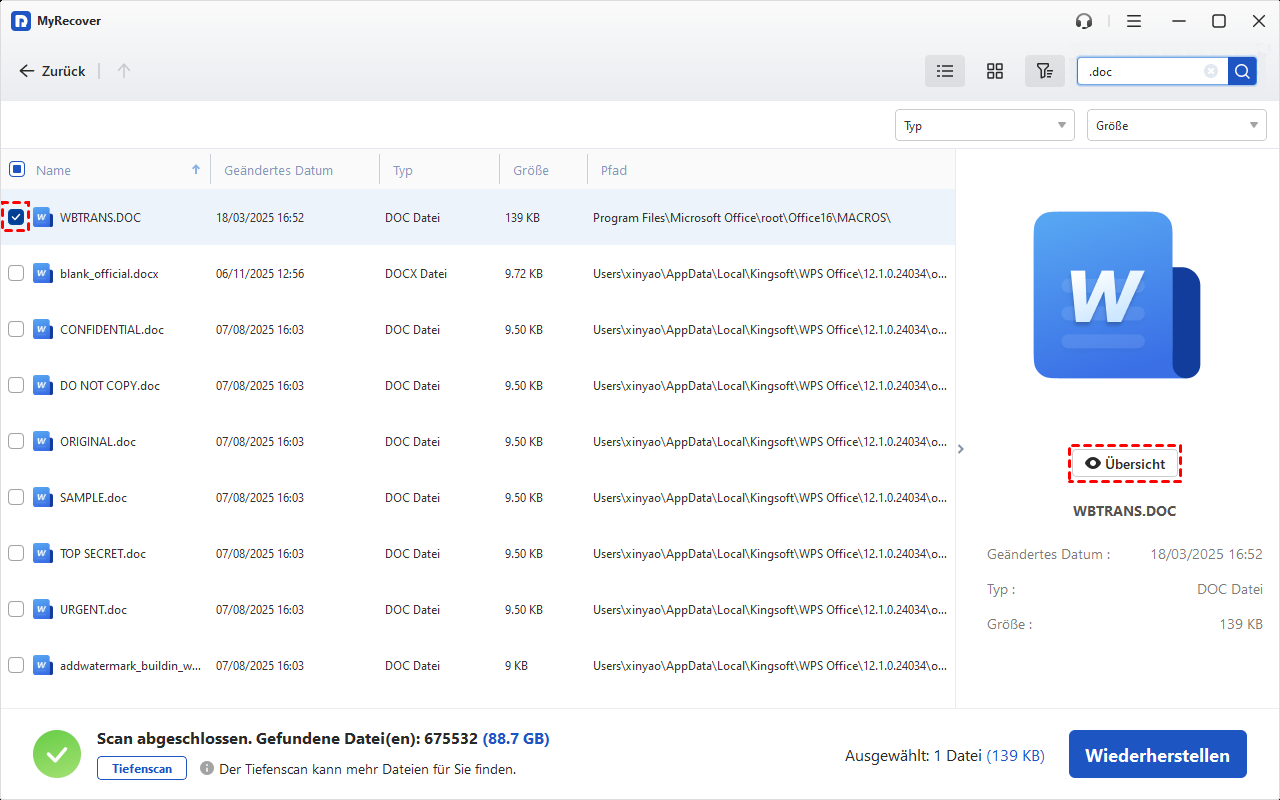Click the headset support icon

[x=1084, y=21]
